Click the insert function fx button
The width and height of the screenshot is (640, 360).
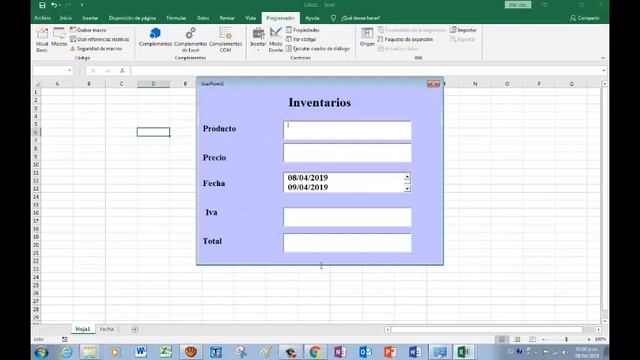pyautogui.click(x=122, y=71)
